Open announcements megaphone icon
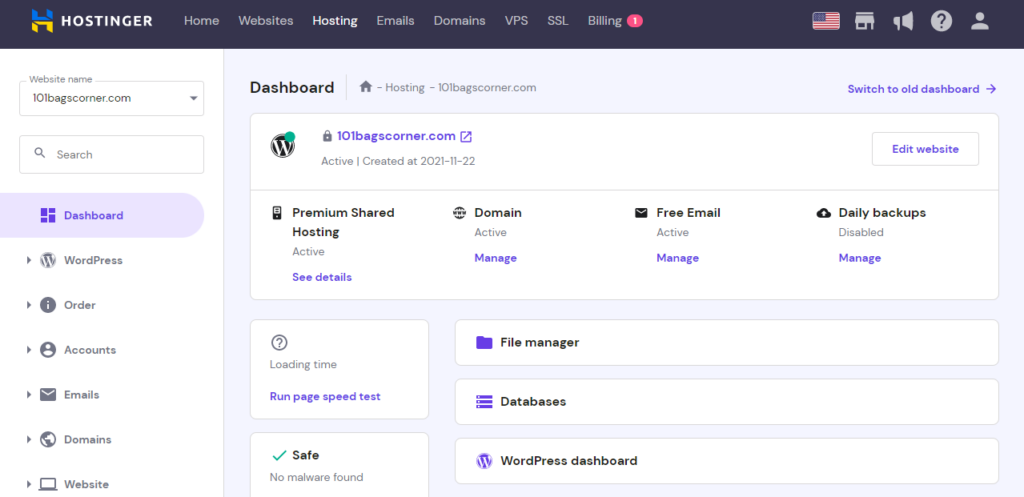This screenshot has height=497, width=1024. coord(903,21)
